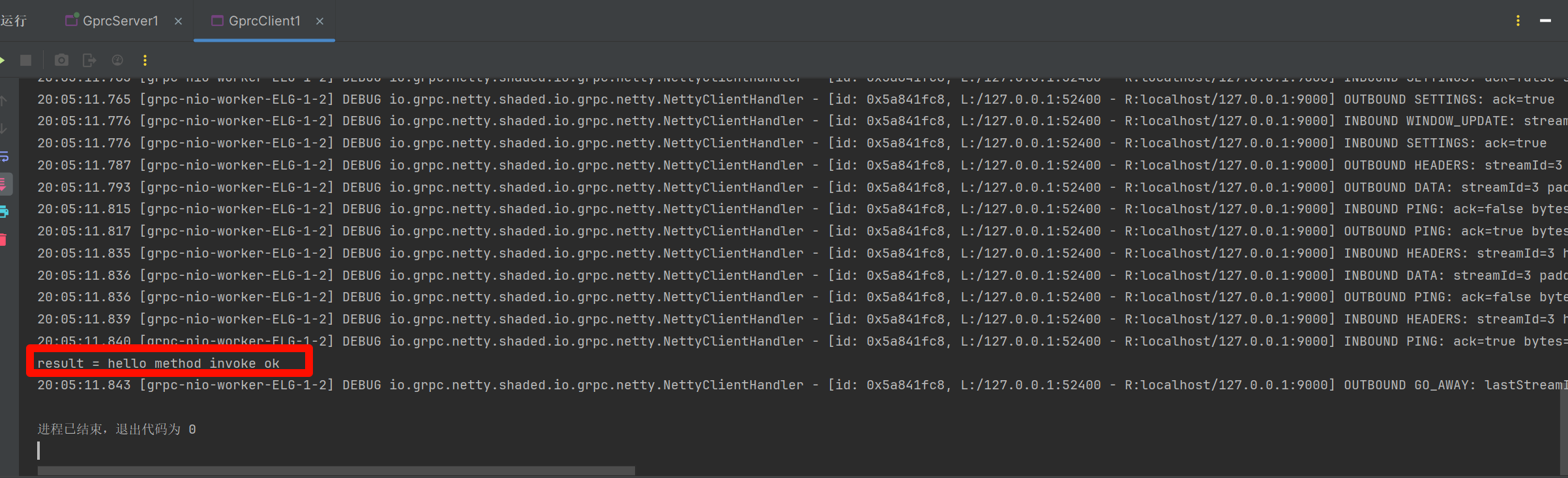Click the up arrow in console sidebar
This screenshot has height=478, width=1568.
[x=3, y=101]
